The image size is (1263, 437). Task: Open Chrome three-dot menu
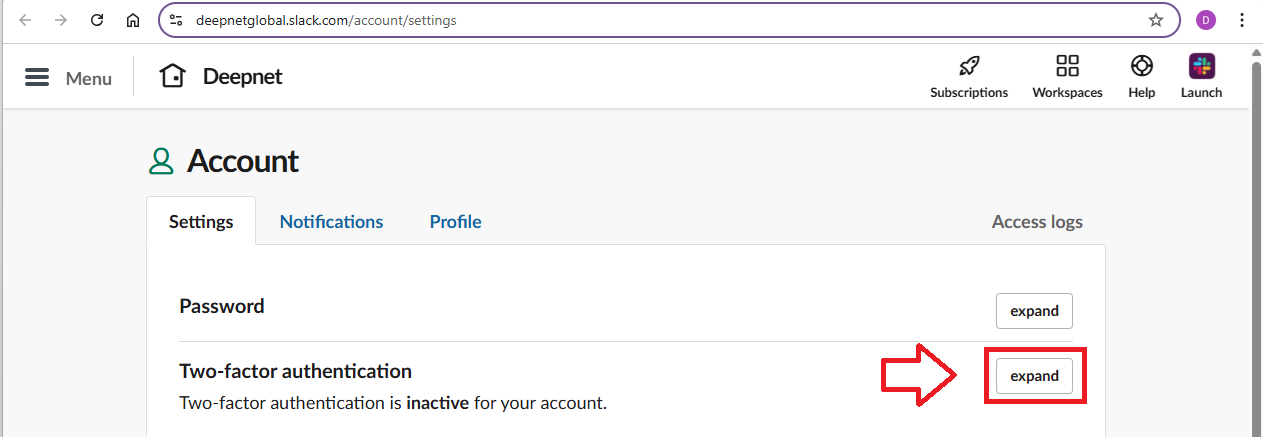[x=1242, y=20]
